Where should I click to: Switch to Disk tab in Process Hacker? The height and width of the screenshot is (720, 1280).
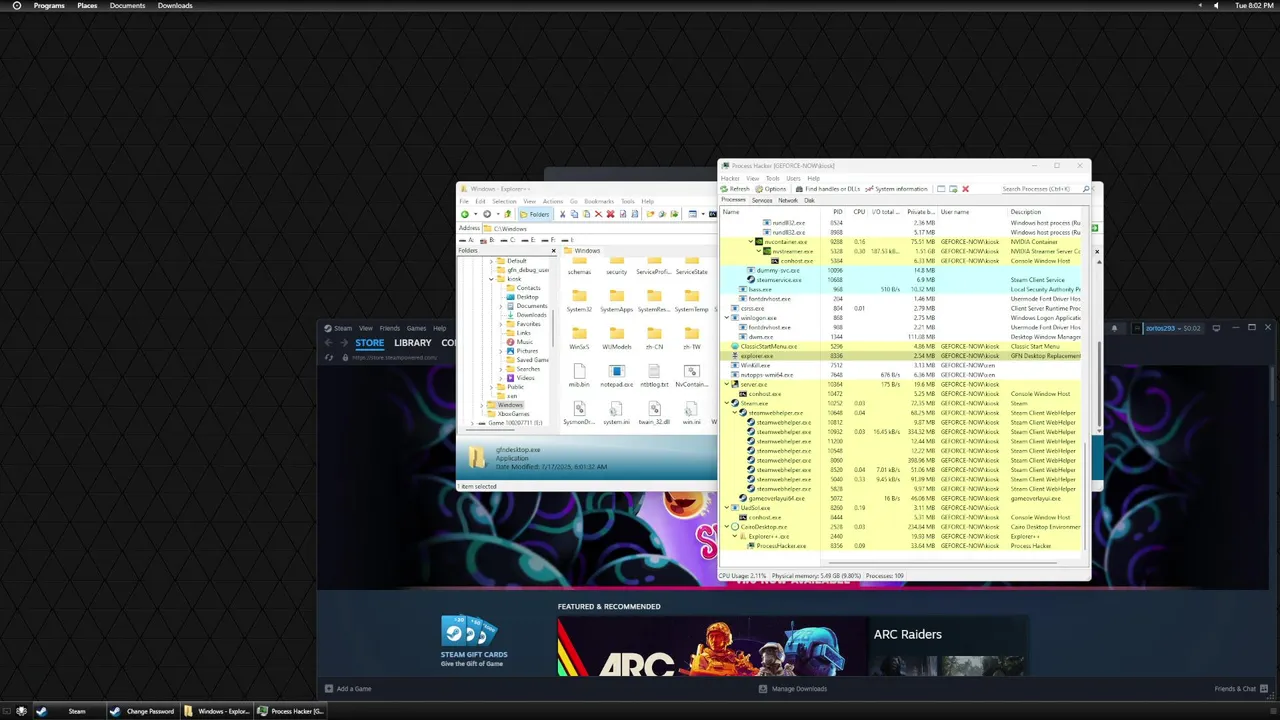(x=809, y=200)
